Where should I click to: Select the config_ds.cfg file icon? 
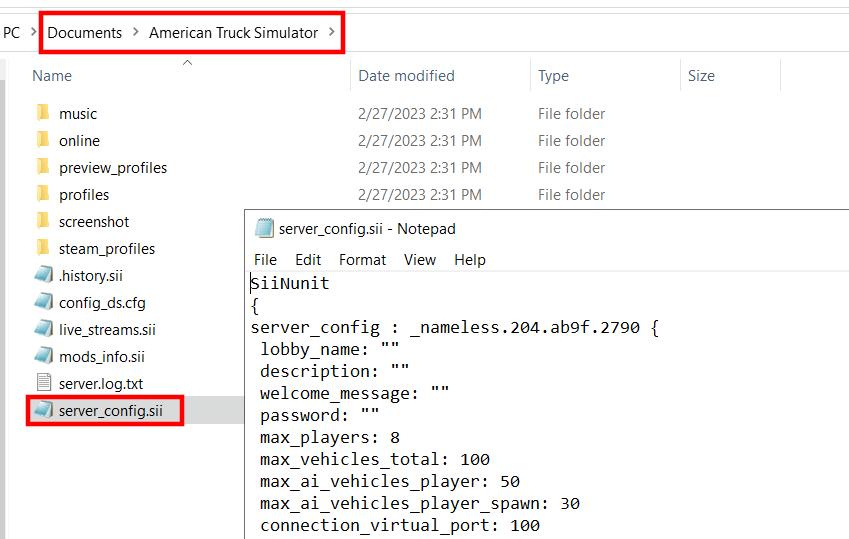coord(44,302)
